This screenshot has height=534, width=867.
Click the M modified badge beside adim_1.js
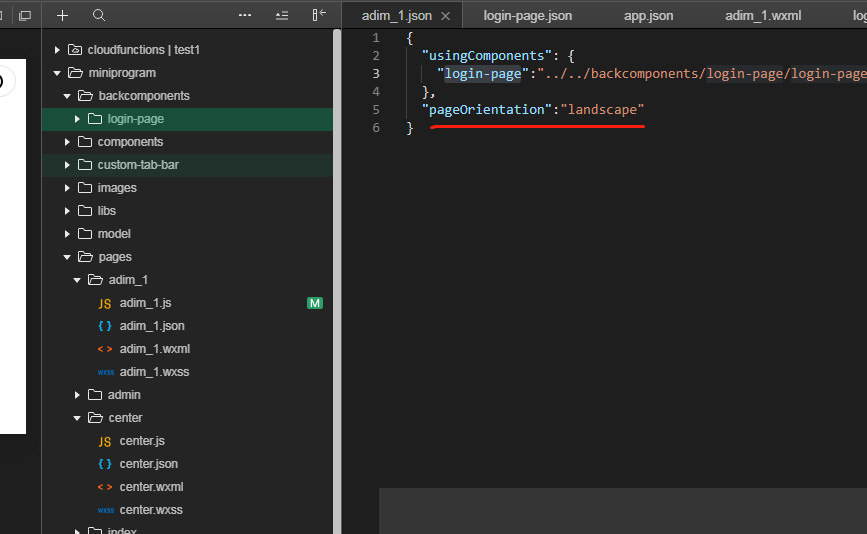314,303
